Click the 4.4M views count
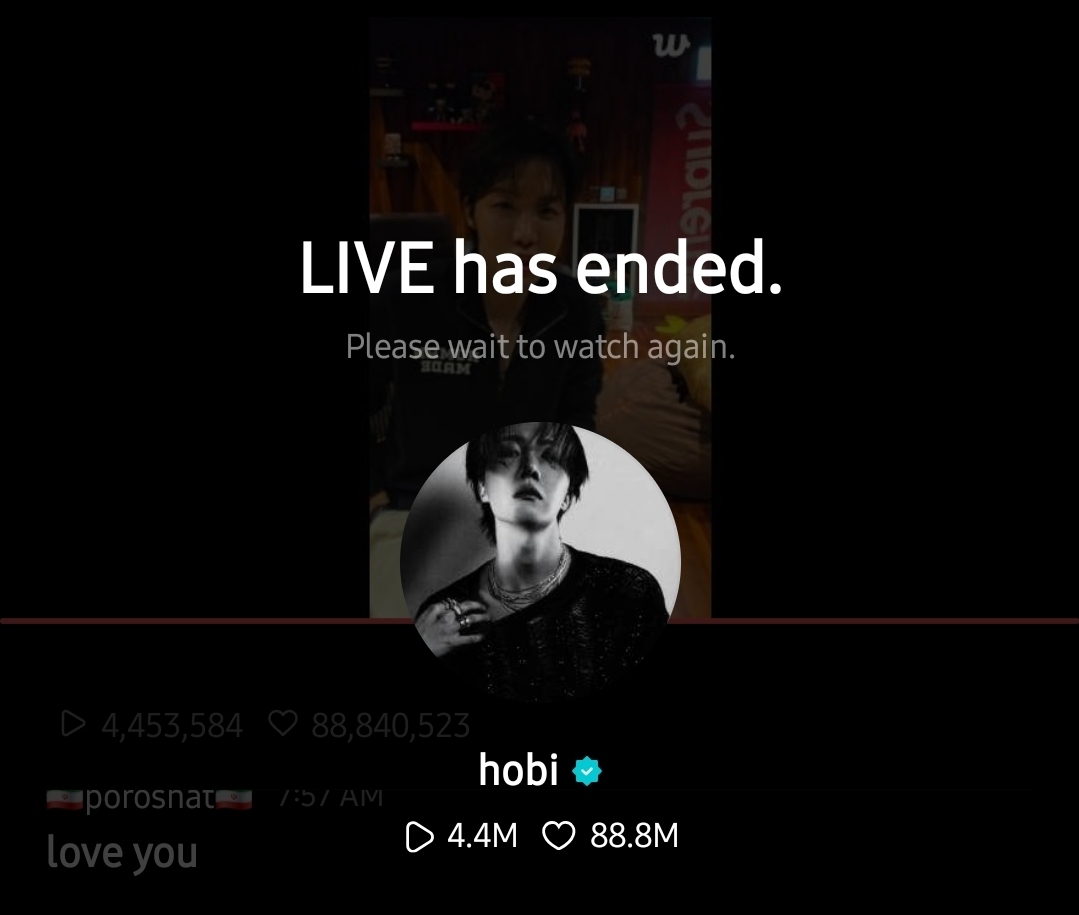This screenshot has width=1079, height=915. pyautogui.click(x=482, y=836)
